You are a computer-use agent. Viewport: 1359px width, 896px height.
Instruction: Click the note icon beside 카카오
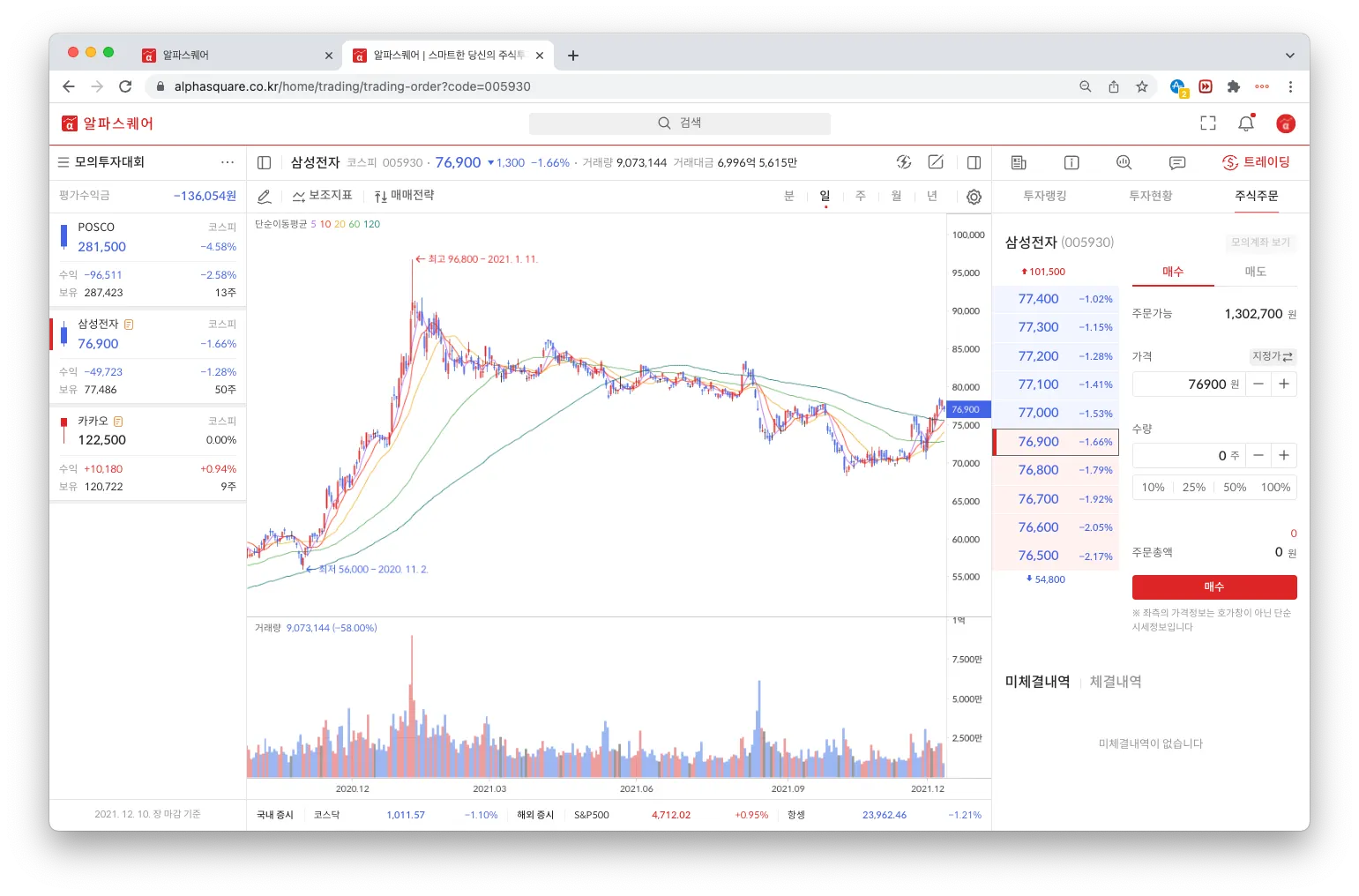[x=118, y=422]
